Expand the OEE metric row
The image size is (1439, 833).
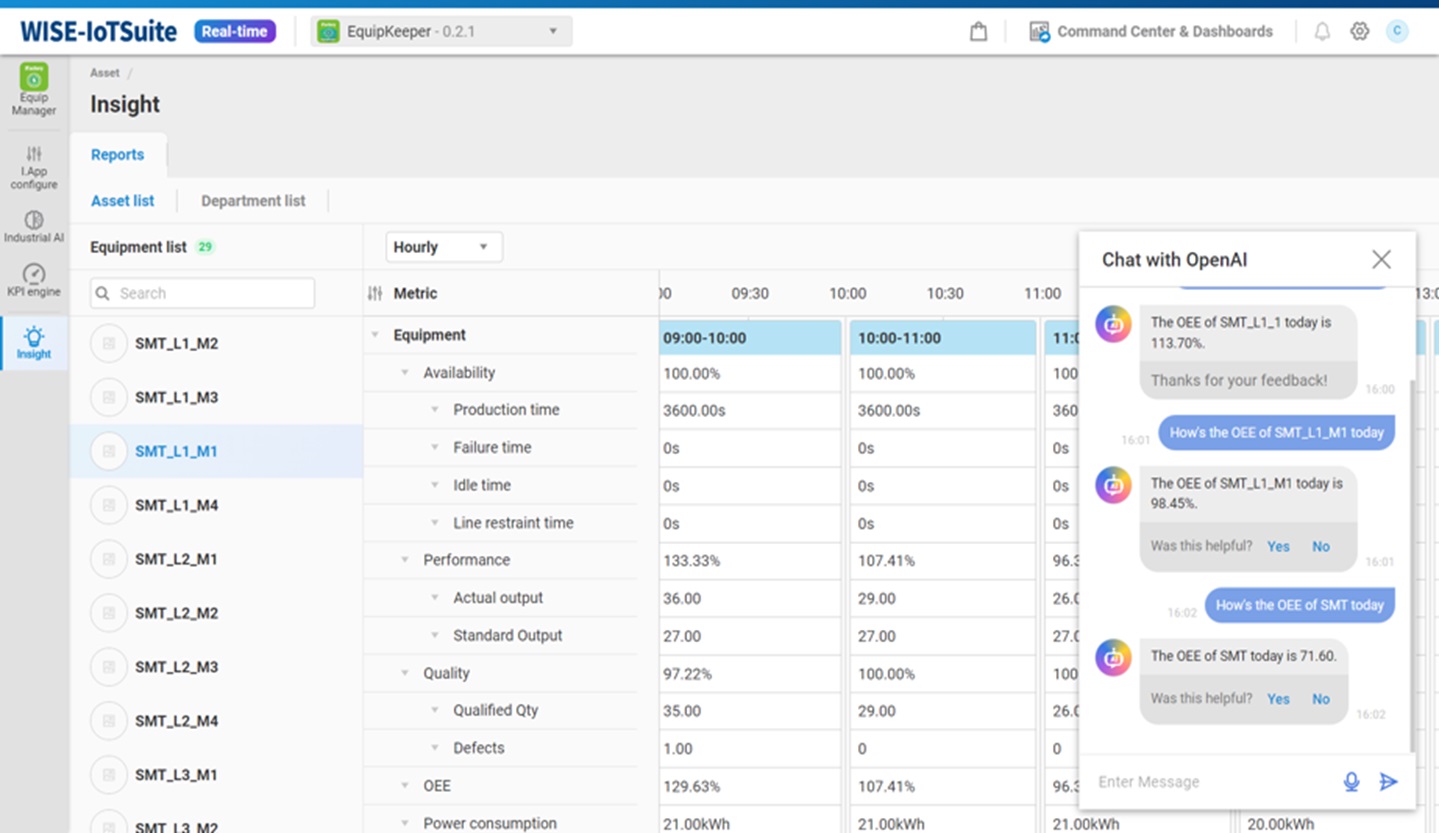point(405,786)
